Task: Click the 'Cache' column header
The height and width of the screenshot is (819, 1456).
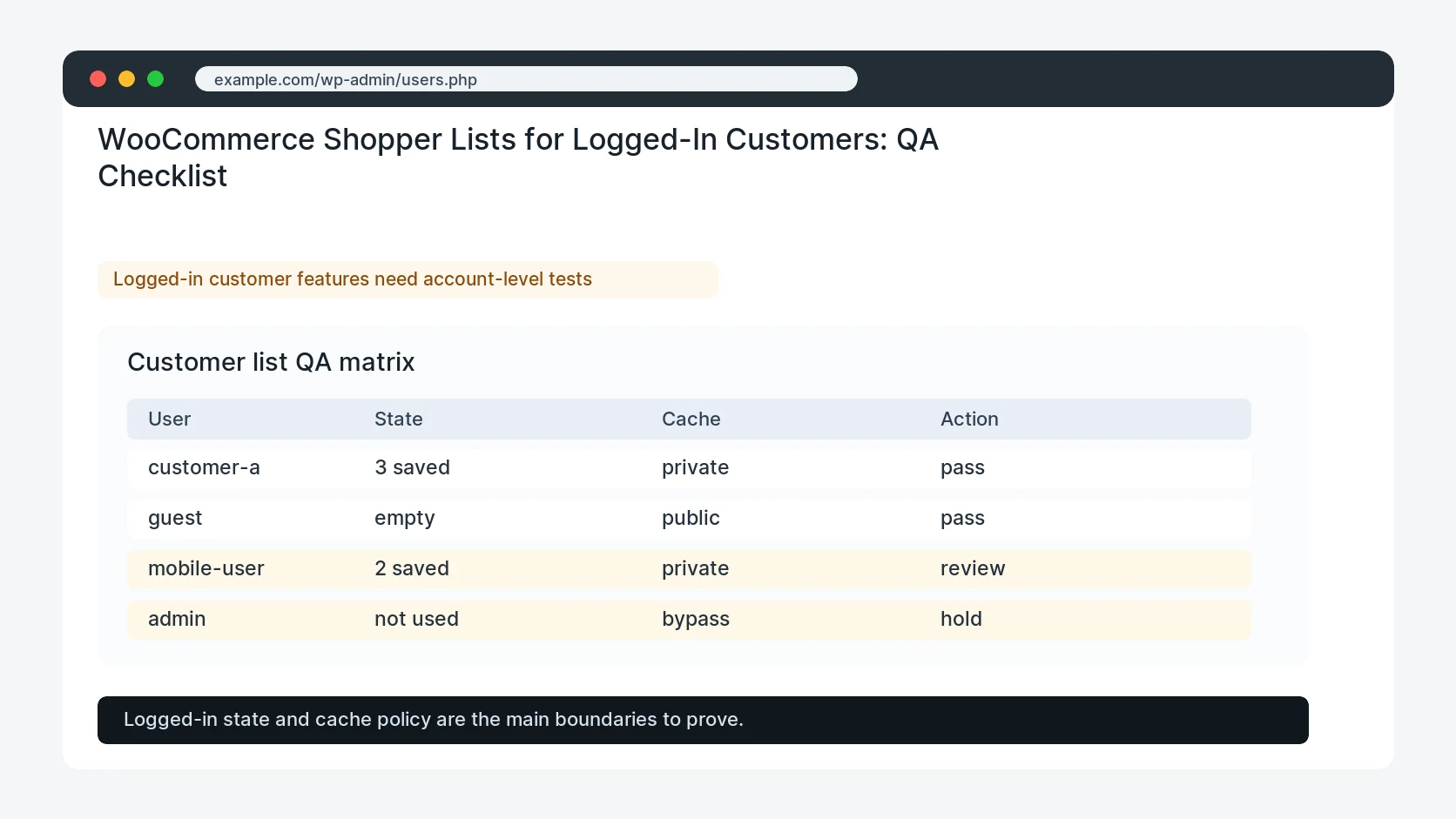Action: (x=691, y=420)
